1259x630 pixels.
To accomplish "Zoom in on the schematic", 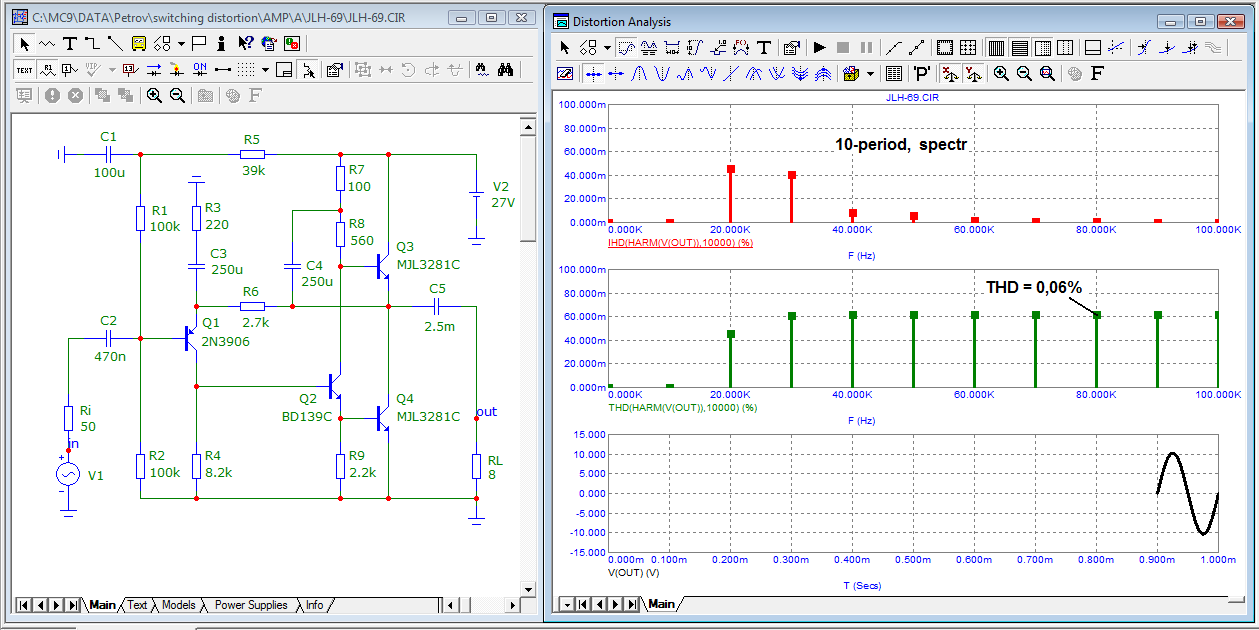I will 154,95.
